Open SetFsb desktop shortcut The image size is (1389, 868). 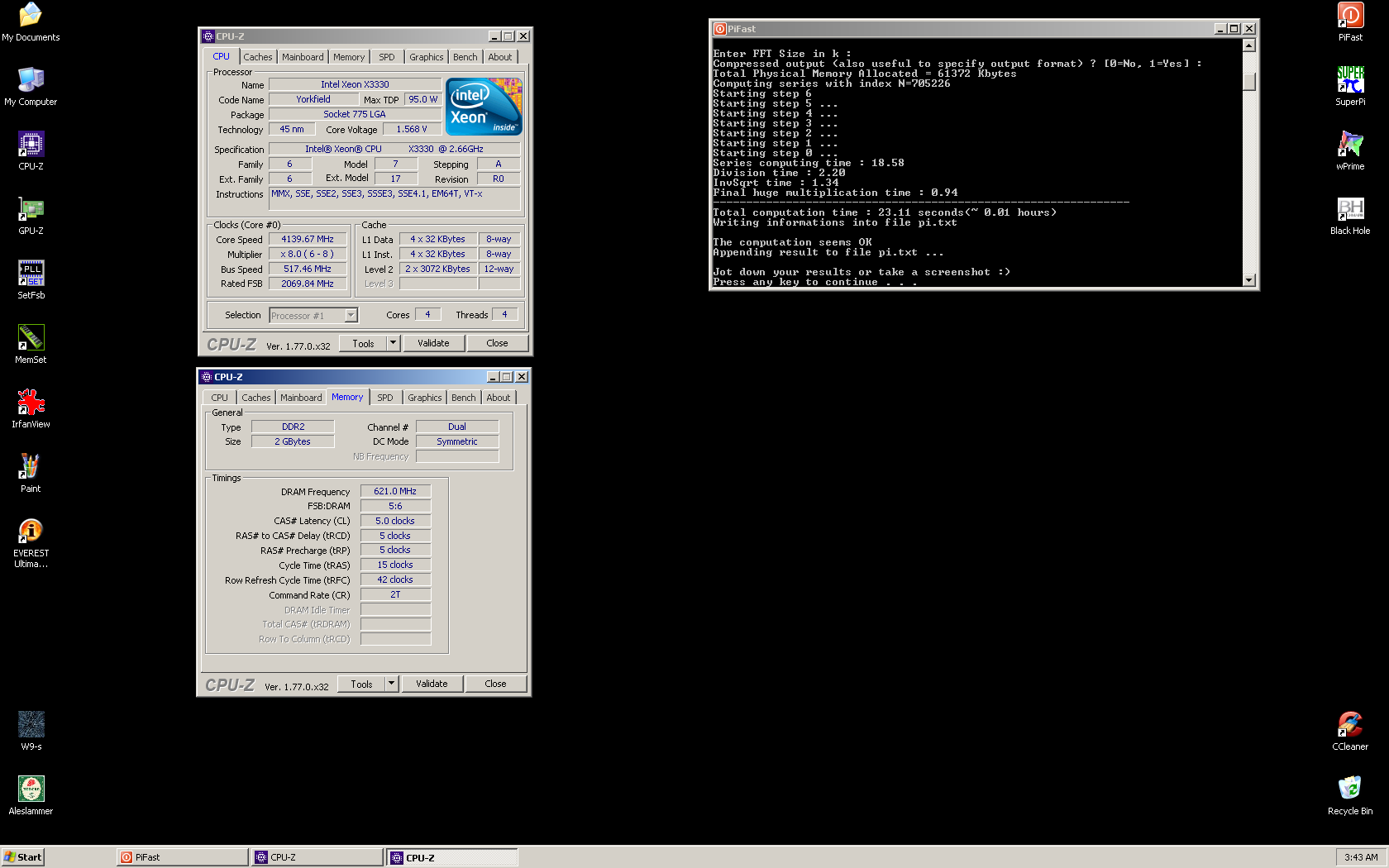point(31,279)
